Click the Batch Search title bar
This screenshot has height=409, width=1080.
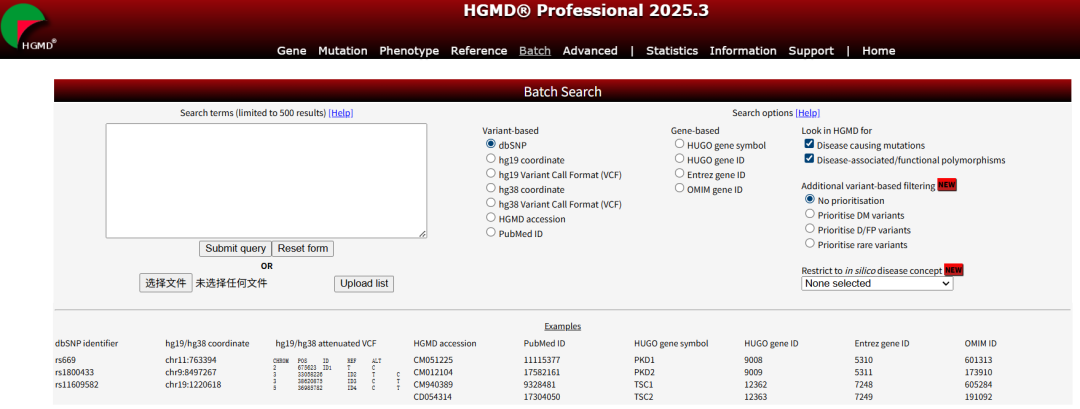click(563, 92)
